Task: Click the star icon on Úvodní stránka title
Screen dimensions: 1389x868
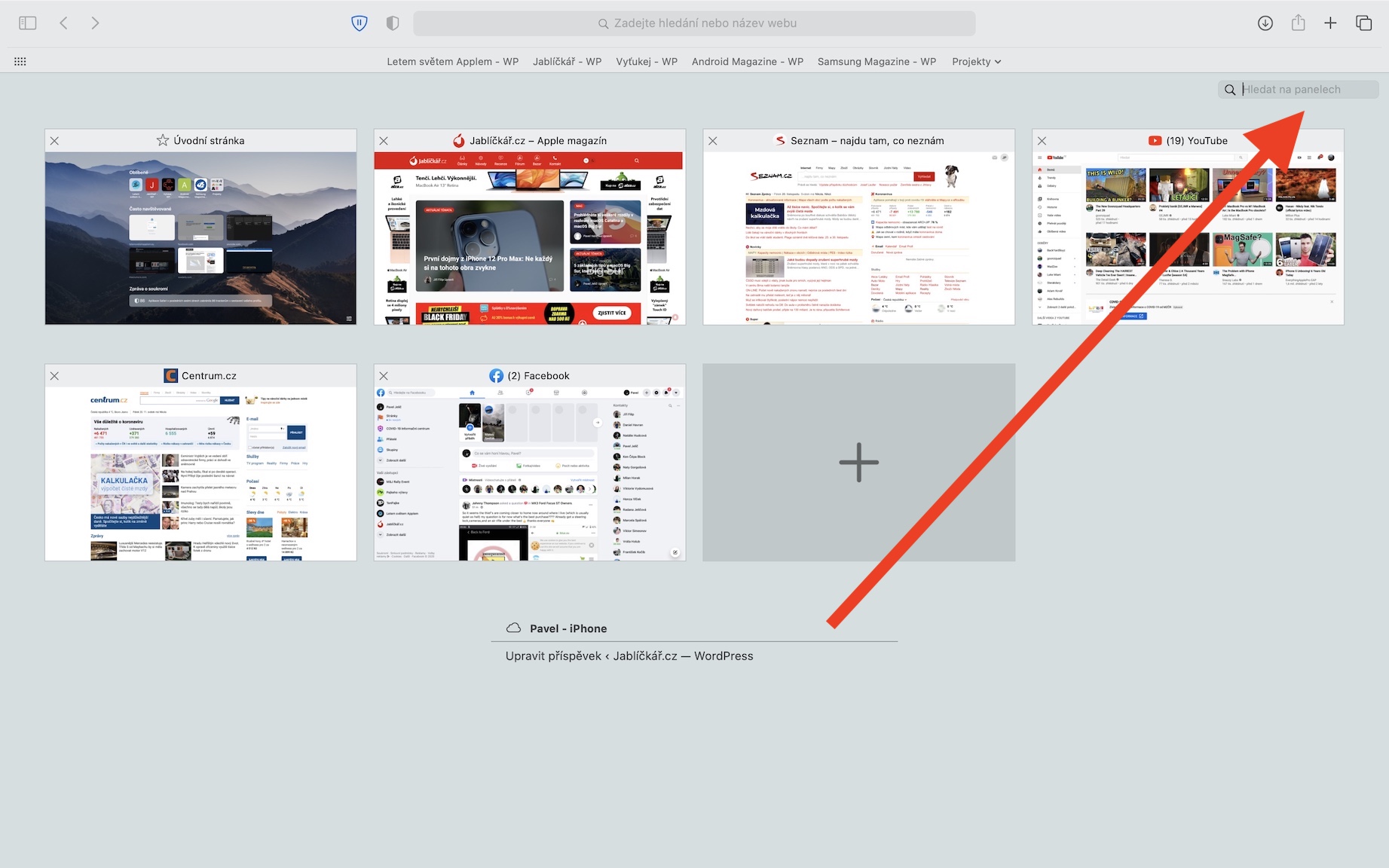Action: (163, 141)
